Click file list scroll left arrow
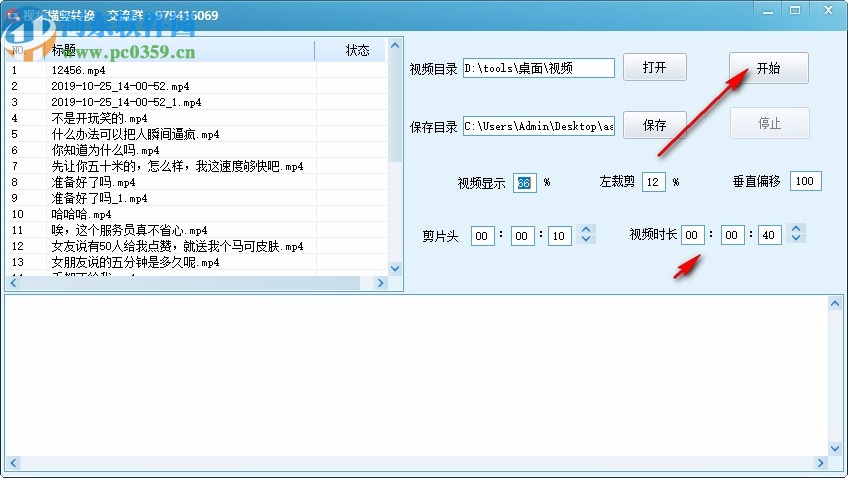Image resolution: width=848 pixels, height=478 pixels. (x=14, y=283)
